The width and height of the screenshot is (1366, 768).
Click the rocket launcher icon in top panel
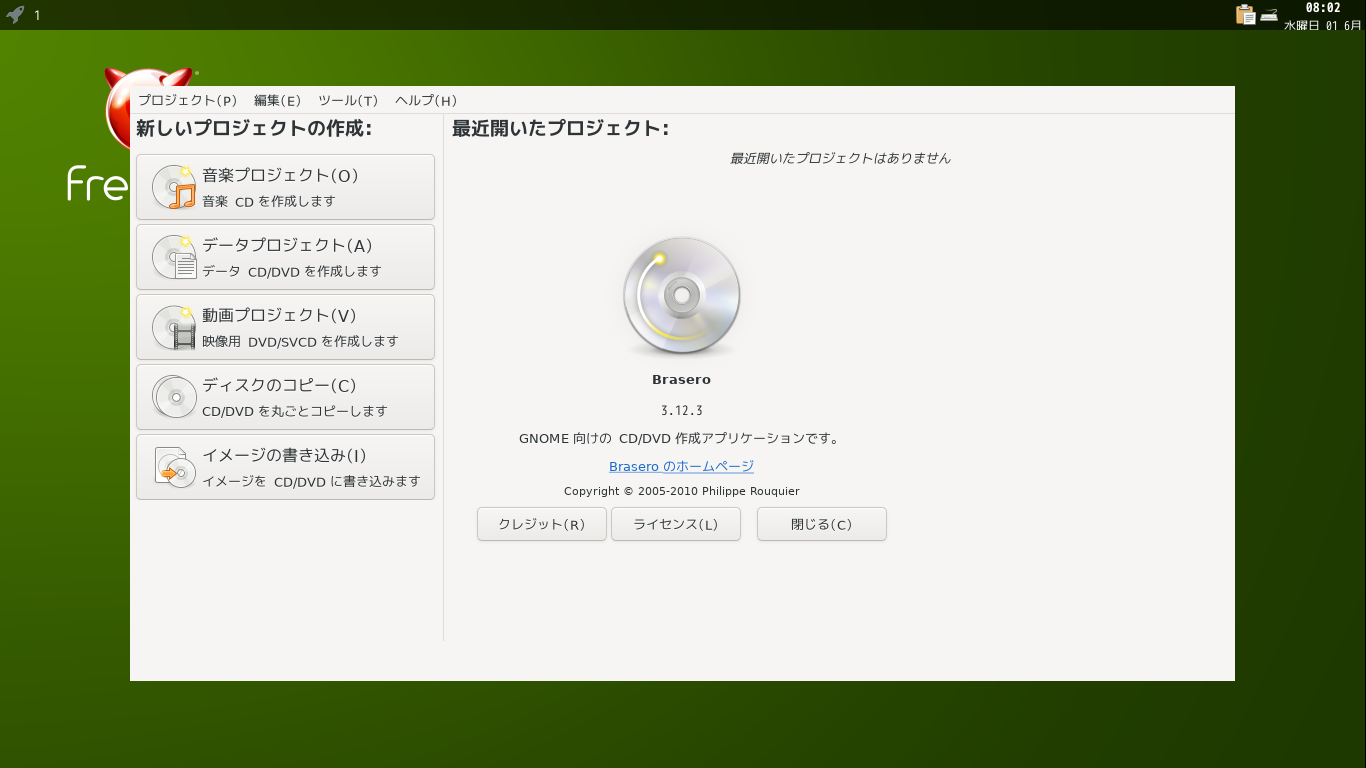(15, 14)
